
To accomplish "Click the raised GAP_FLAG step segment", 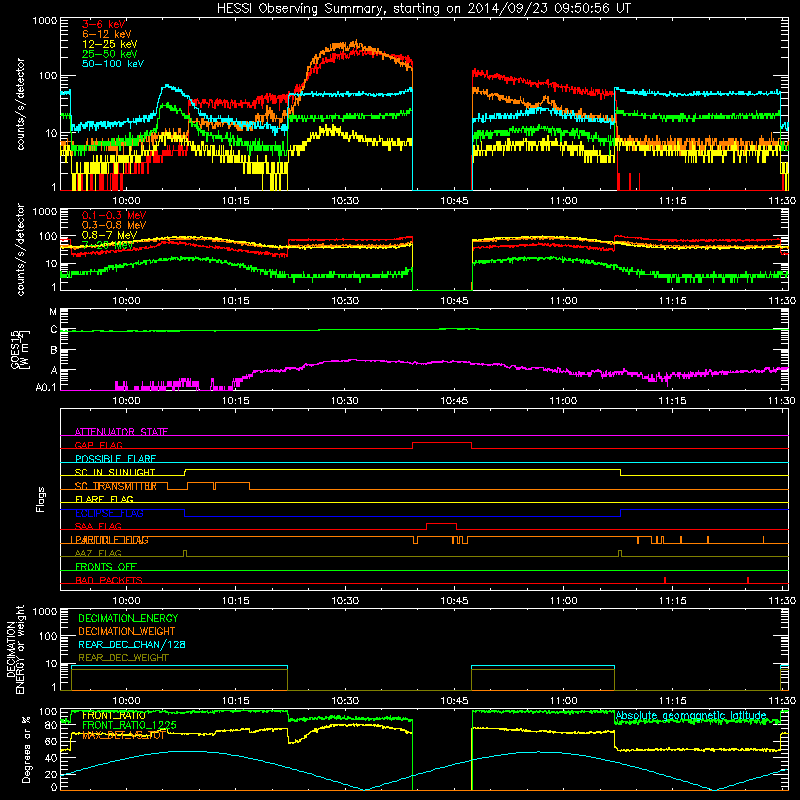I will (x=442, y=442).
